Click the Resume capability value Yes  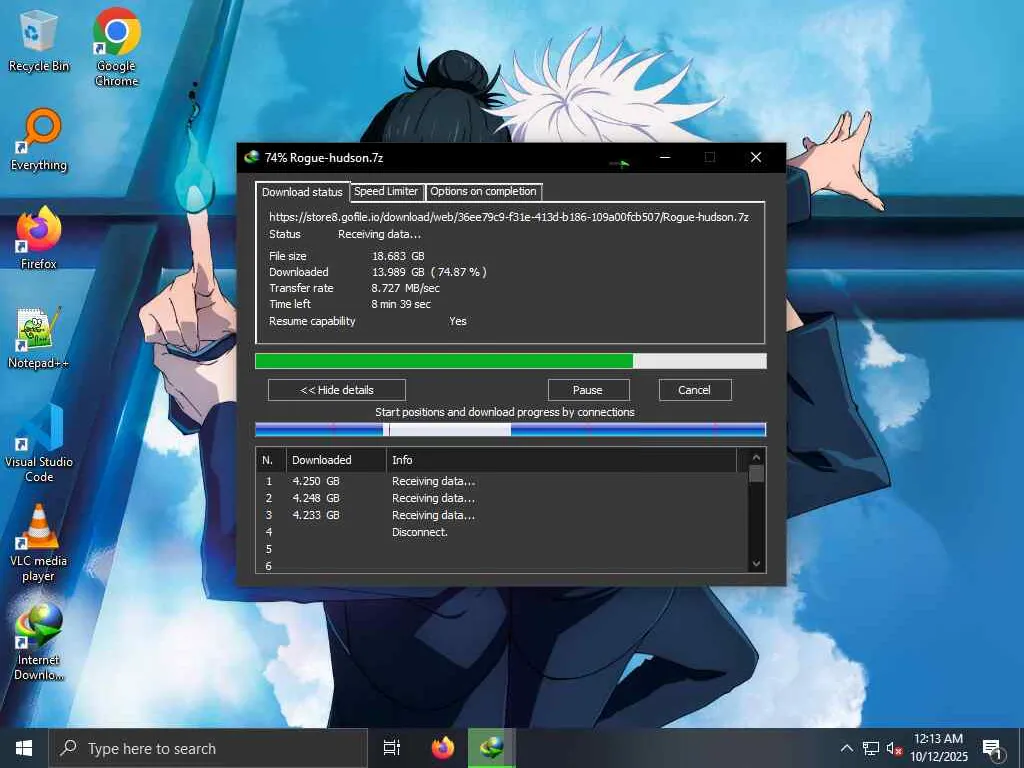[458, 321]
